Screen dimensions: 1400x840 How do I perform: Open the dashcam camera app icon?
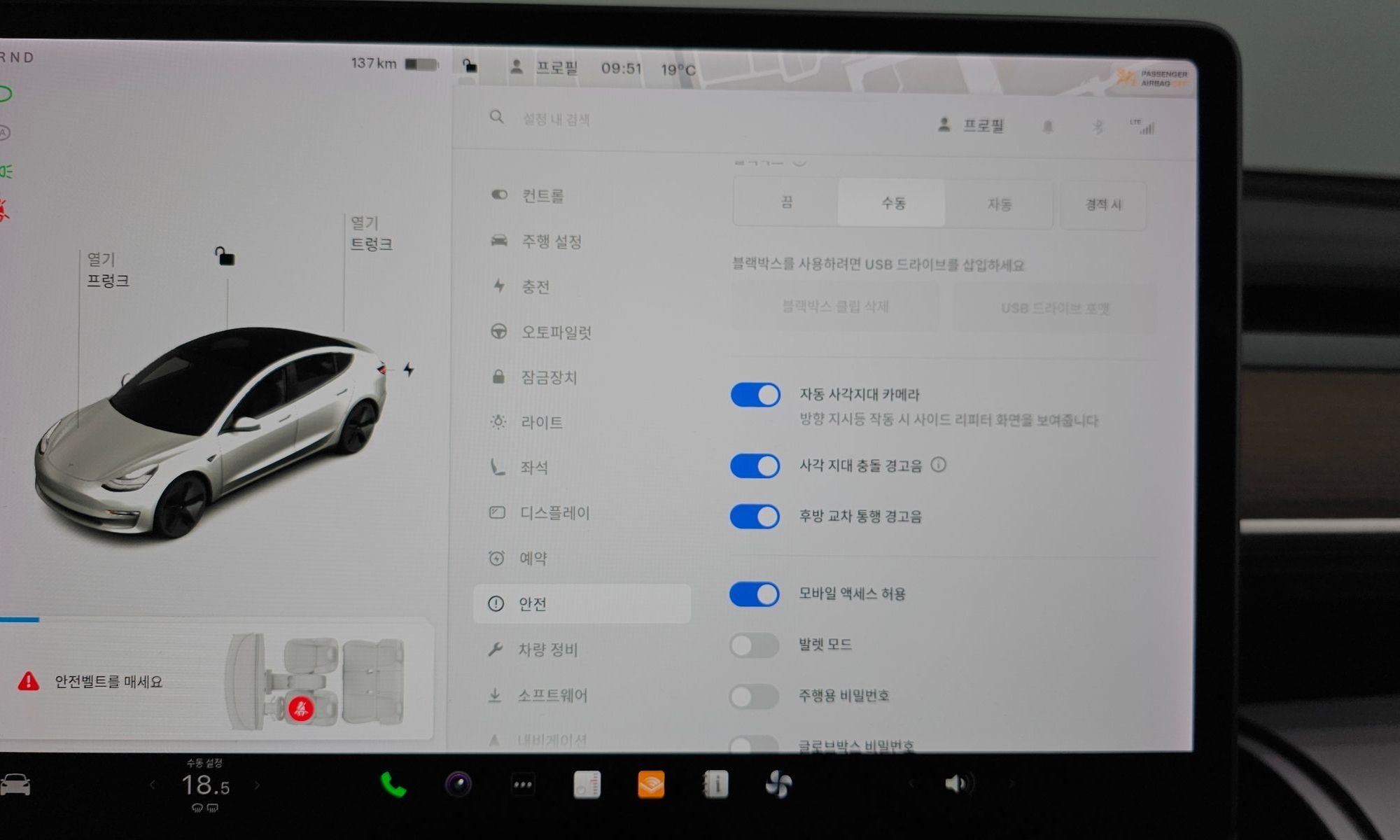458,785
